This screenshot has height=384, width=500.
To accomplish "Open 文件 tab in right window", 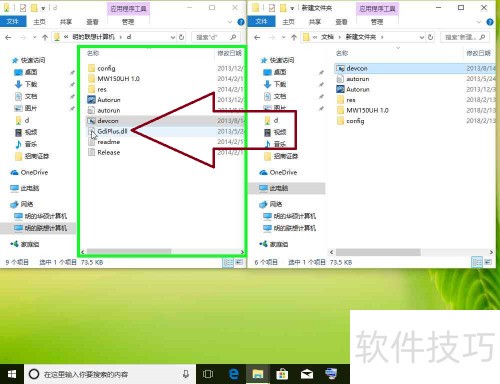I will pyautogui.click(x=262, y=22).
